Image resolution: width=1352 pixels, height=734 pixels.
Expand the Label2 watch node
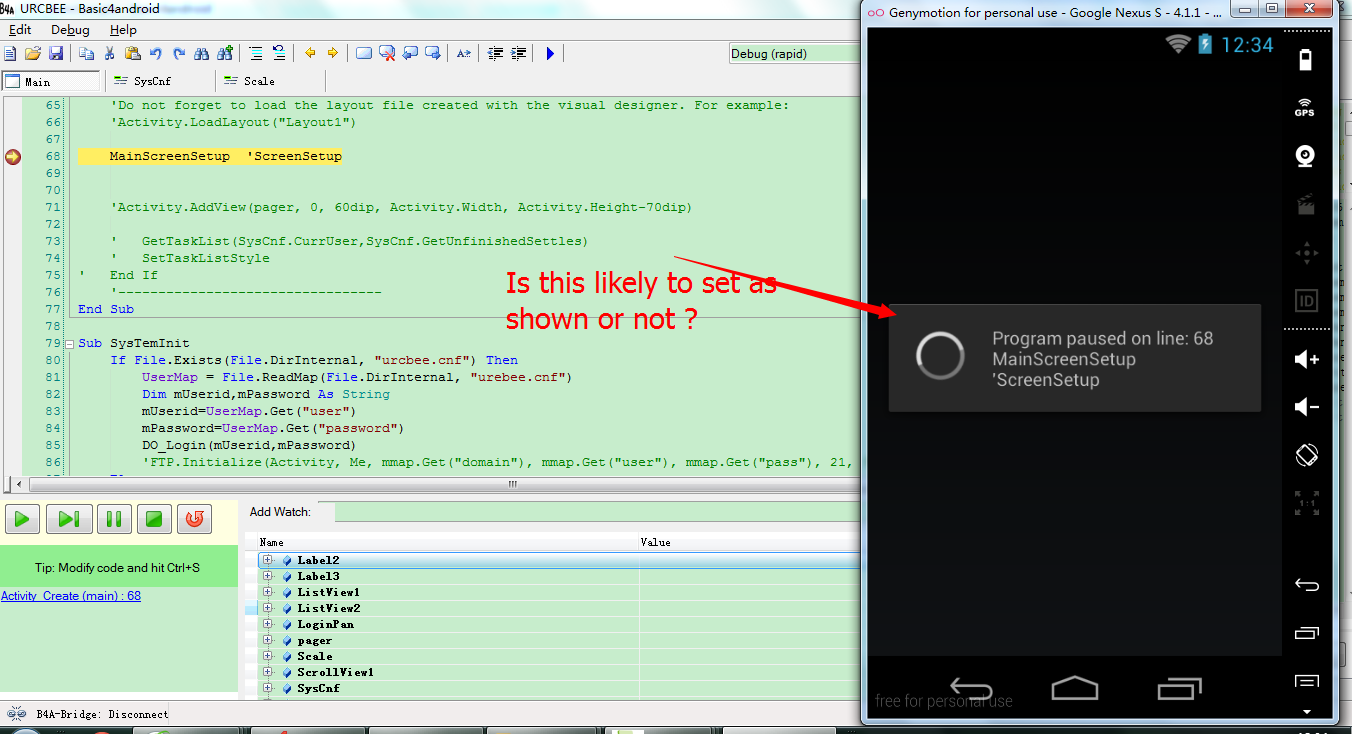[268, 560]
